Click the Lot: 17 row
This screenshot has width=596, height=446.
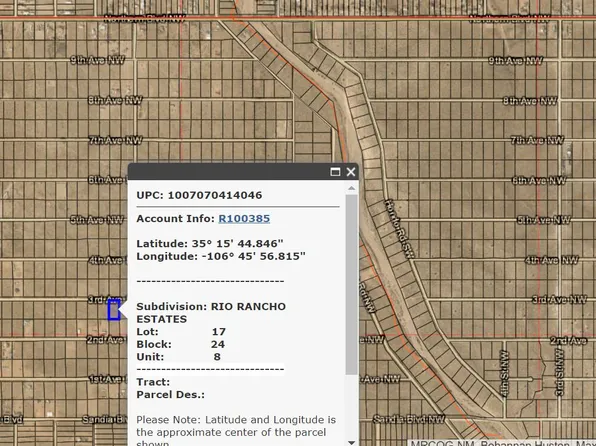click(181, 332)
